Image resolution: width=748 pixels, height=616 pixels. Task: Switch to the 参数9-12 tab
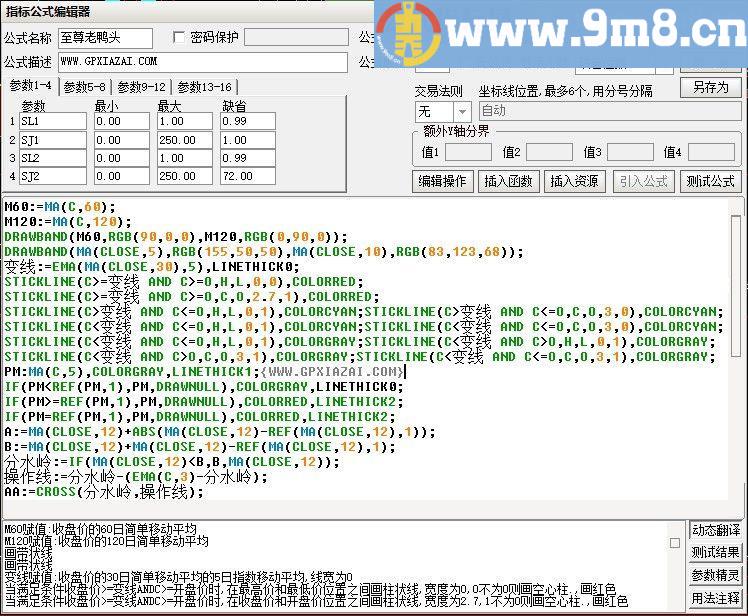point(141,87)
